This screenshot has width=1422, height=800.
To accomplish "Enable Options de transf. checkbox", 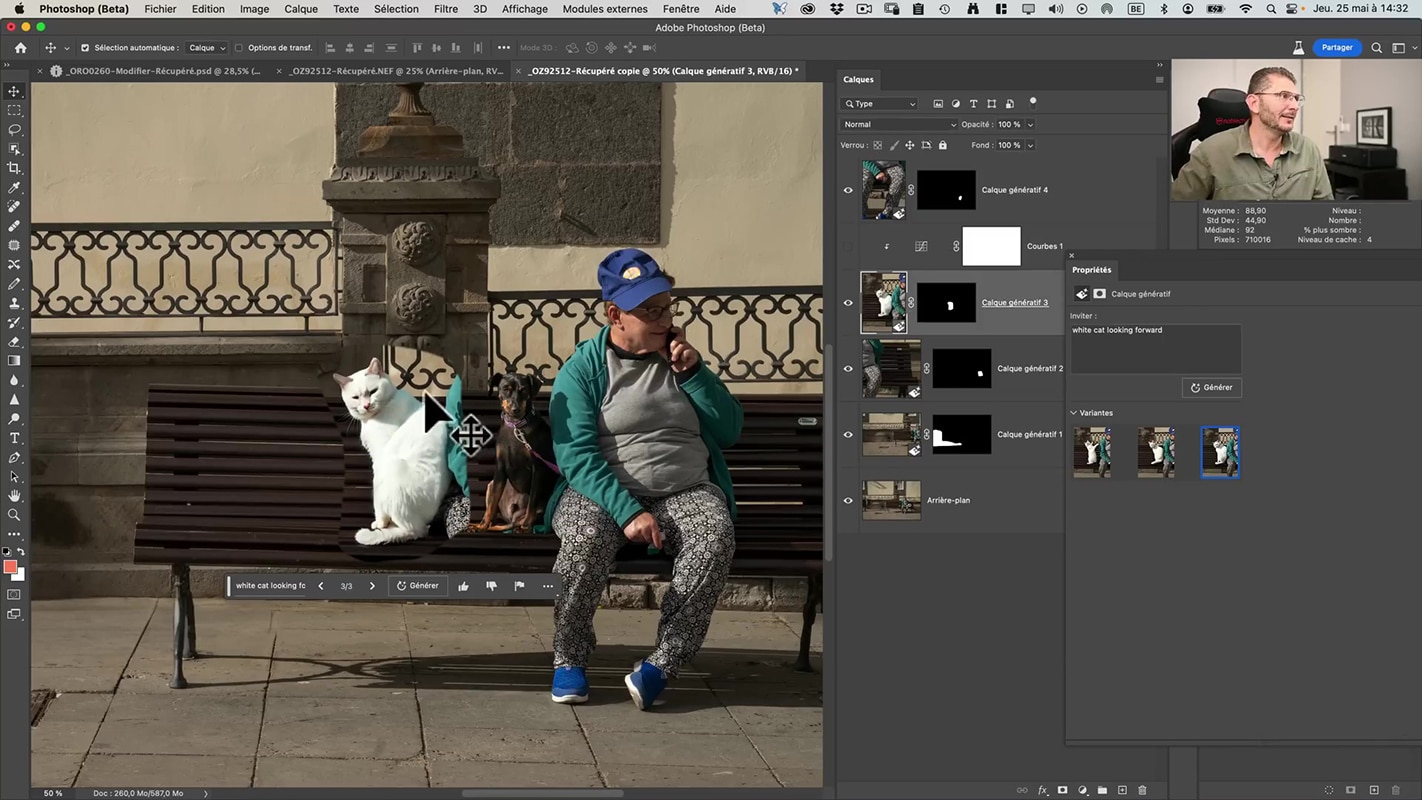I will click(x=238, y=48).
